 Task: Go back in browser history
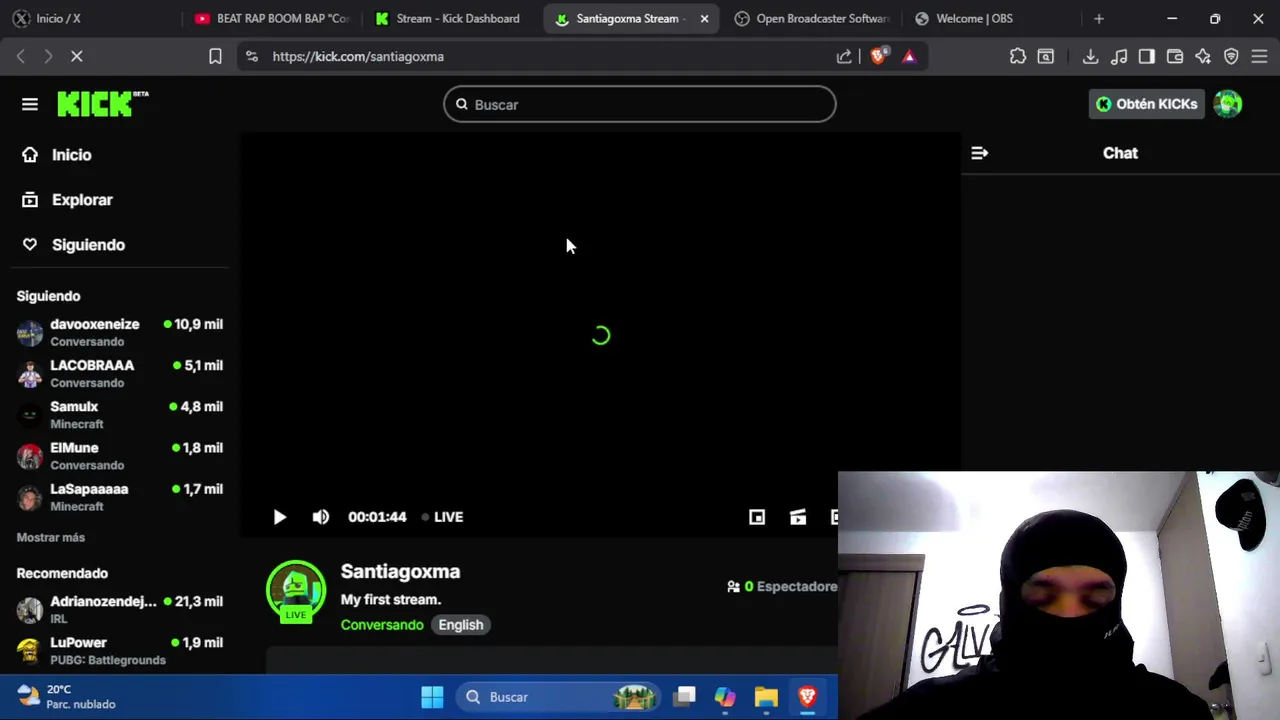click(x=21, y=57)
